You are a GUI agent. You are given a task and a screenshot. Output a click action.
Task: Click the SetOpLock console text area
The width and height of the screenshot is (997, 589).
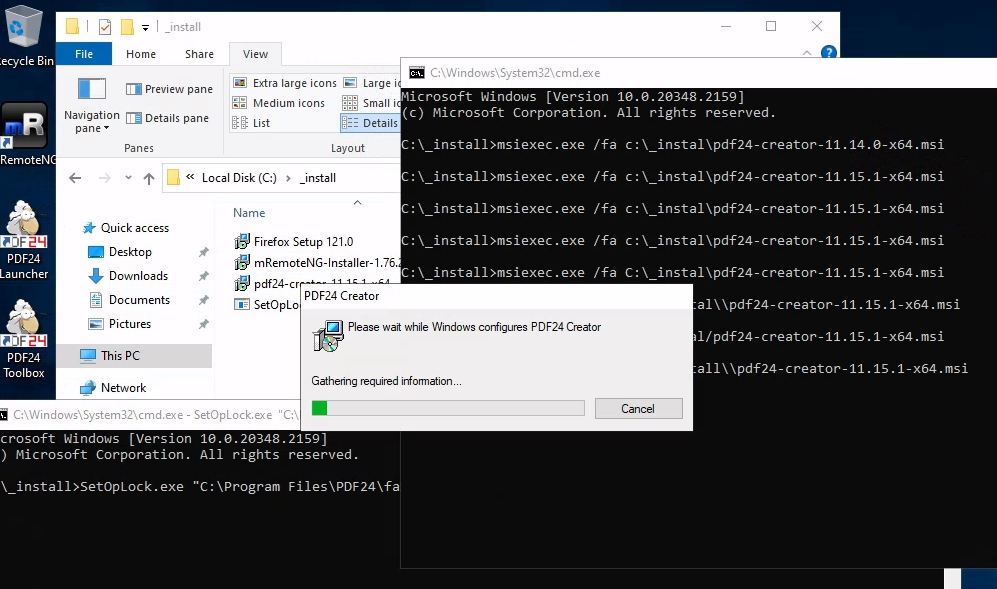coord(200,509)
